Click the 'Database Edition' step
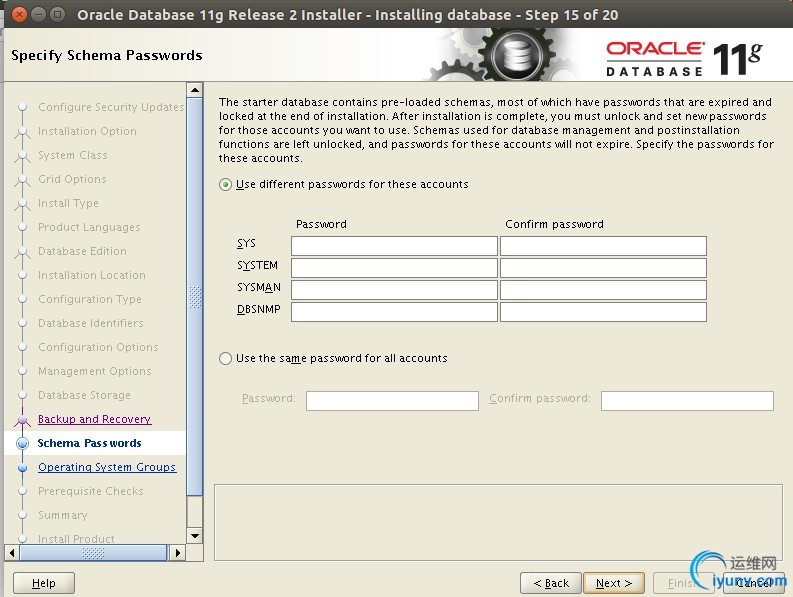Image resolution: width=793 pixels, height=597 pixels. (82, 251)
